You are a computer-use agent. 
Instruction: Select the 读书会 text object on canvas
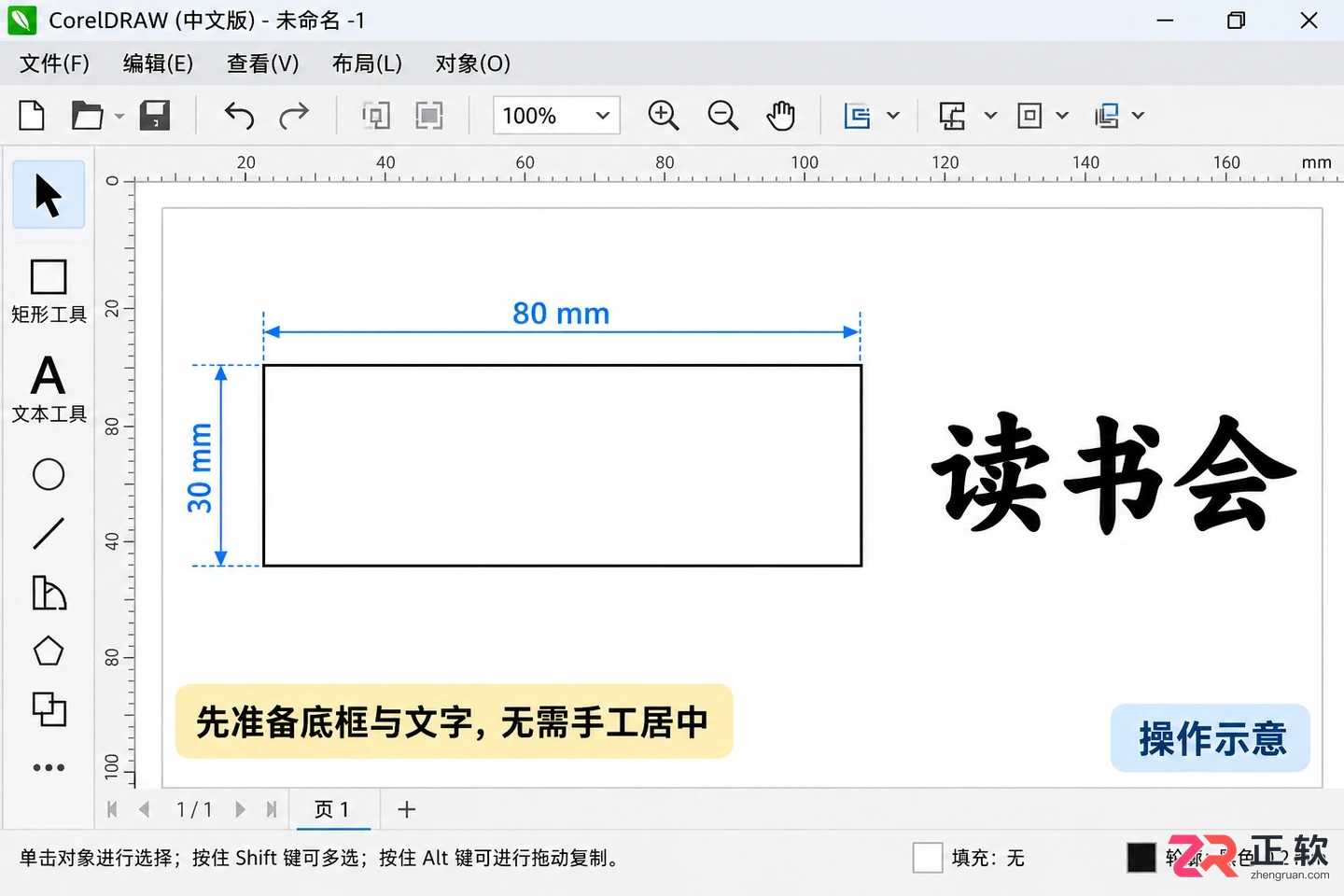point(1113,474)
